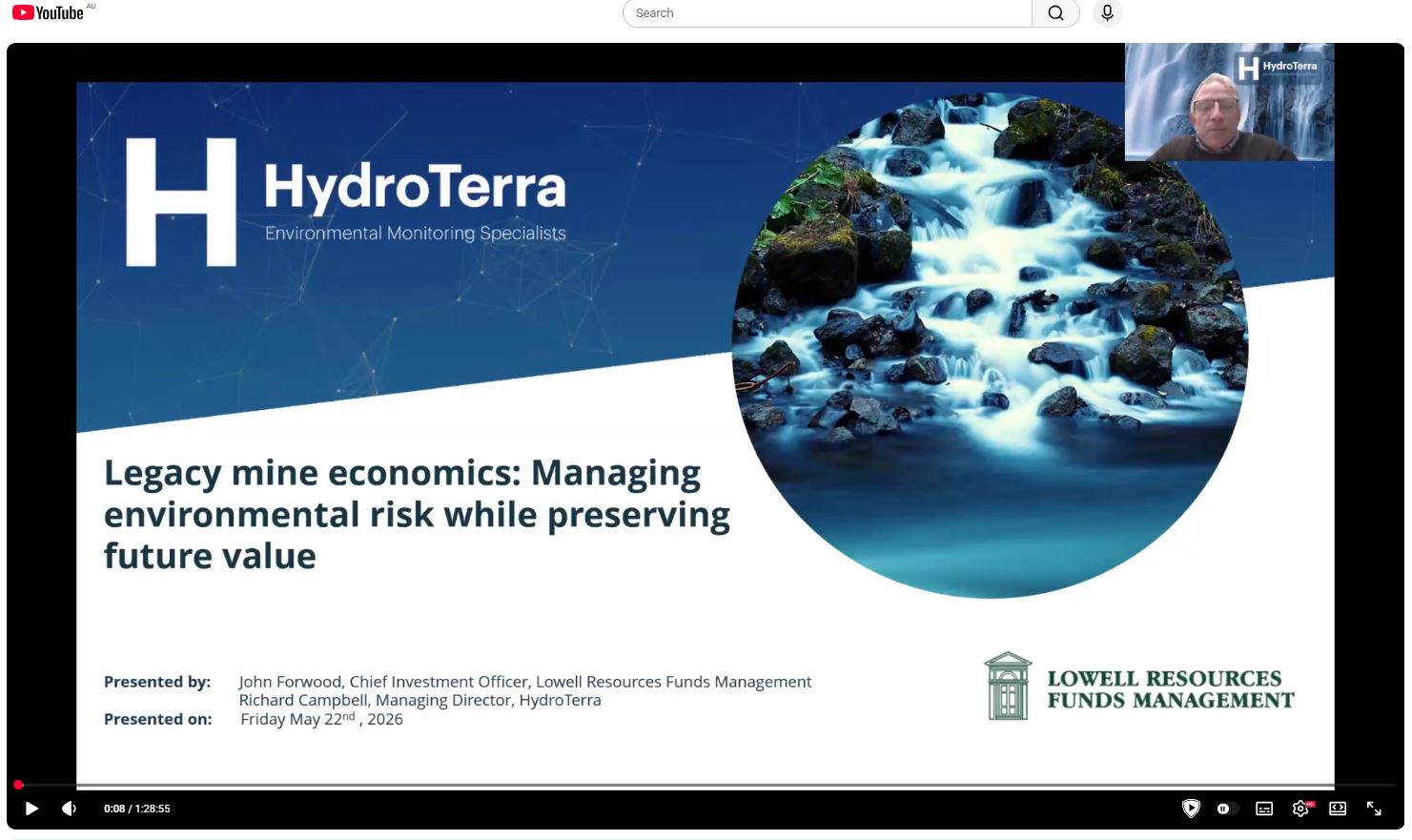
Task: Turn on subtitles/closed captions
Action: [x=1264, y=809]
